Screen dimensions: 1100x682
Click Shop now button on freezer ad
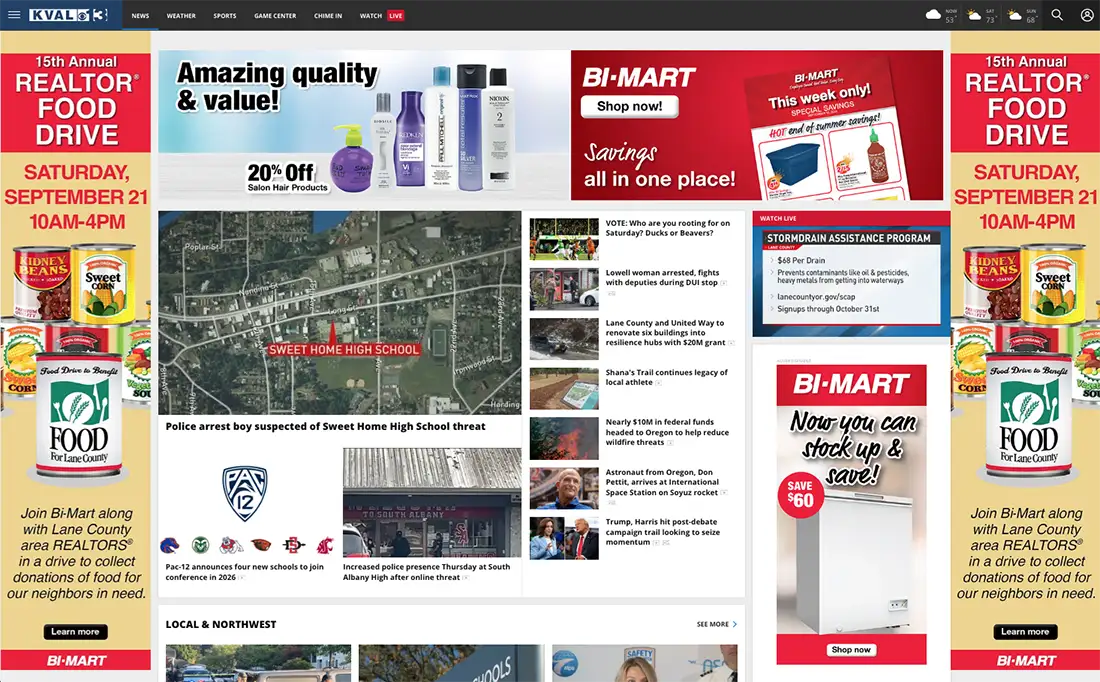(x=851, y=650)
